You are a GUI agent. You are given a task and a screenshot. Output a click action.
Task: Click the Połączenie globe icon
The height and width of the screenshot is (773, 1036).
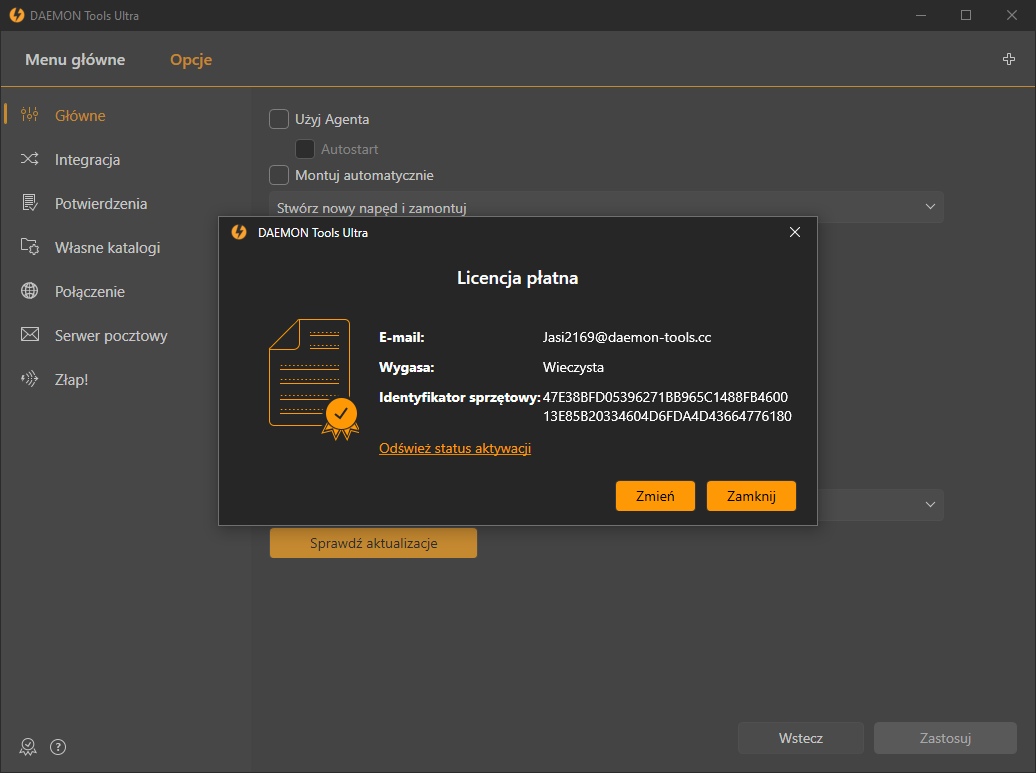tap(29, 291)
